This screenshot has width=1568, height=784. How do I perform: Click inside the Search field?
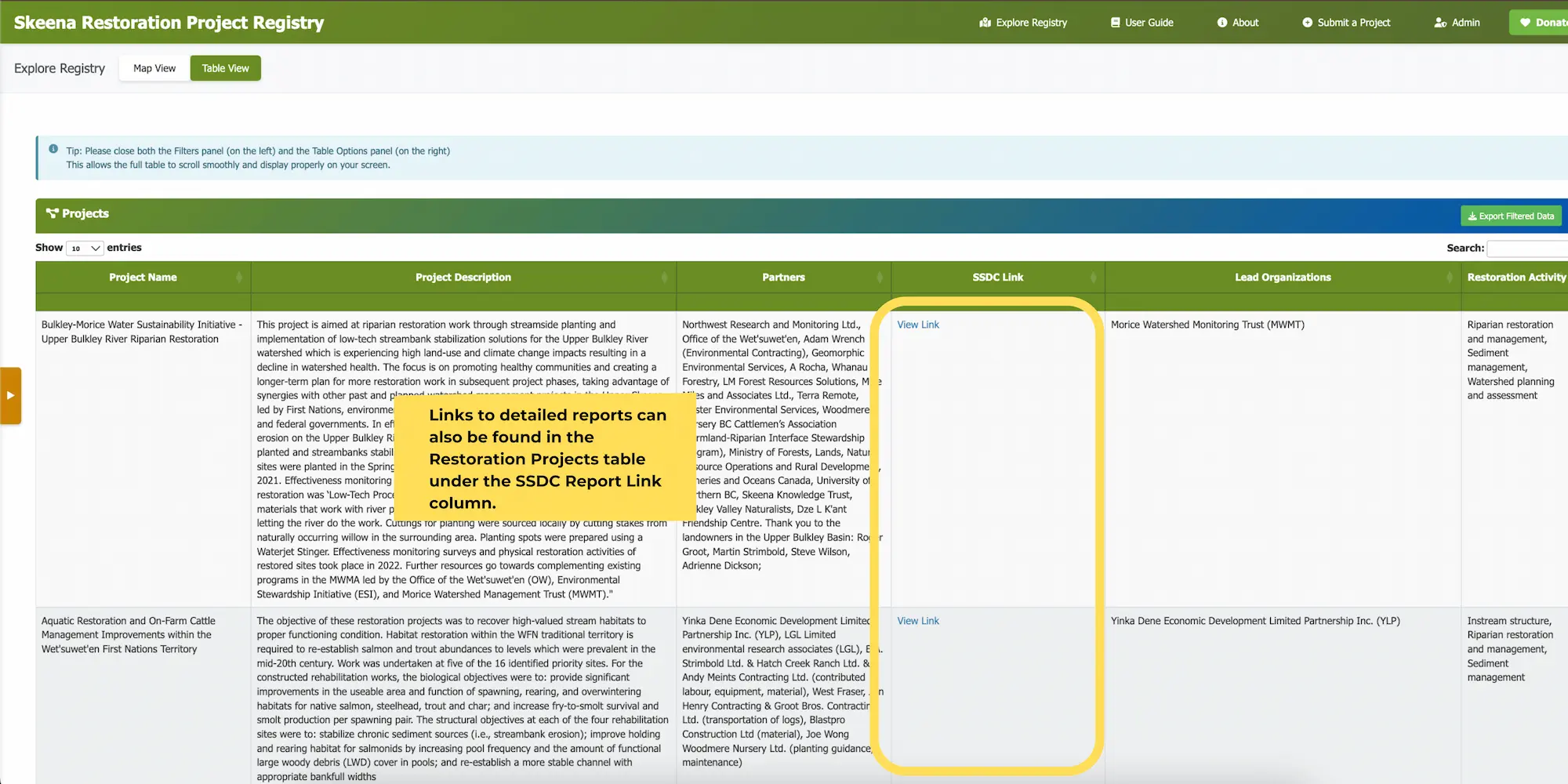[1527, 248]
